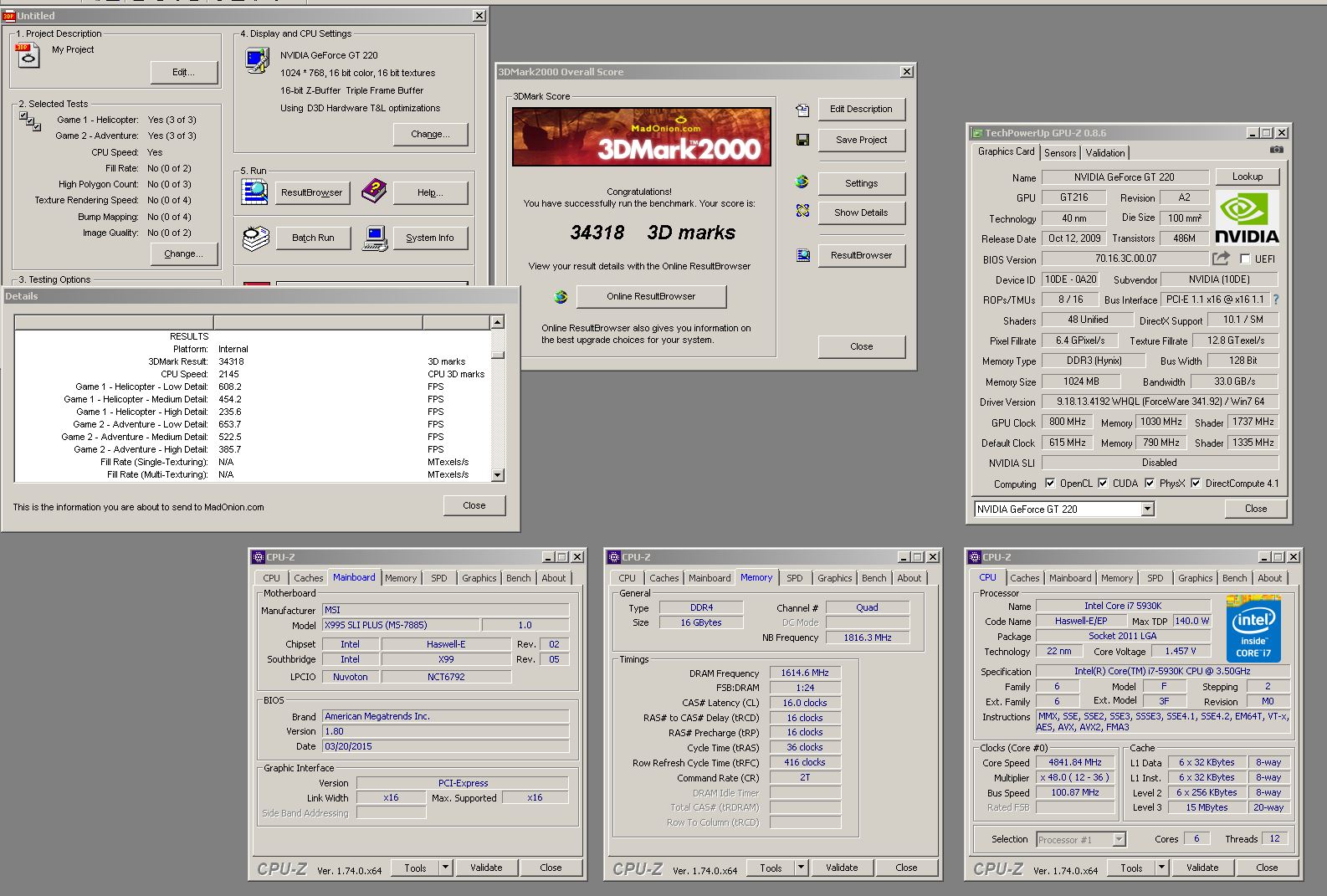This screenshot has width=1327, height=896.
Task: Click the Edit Description button
Action: pyautogui.click(x=861, y=109)
